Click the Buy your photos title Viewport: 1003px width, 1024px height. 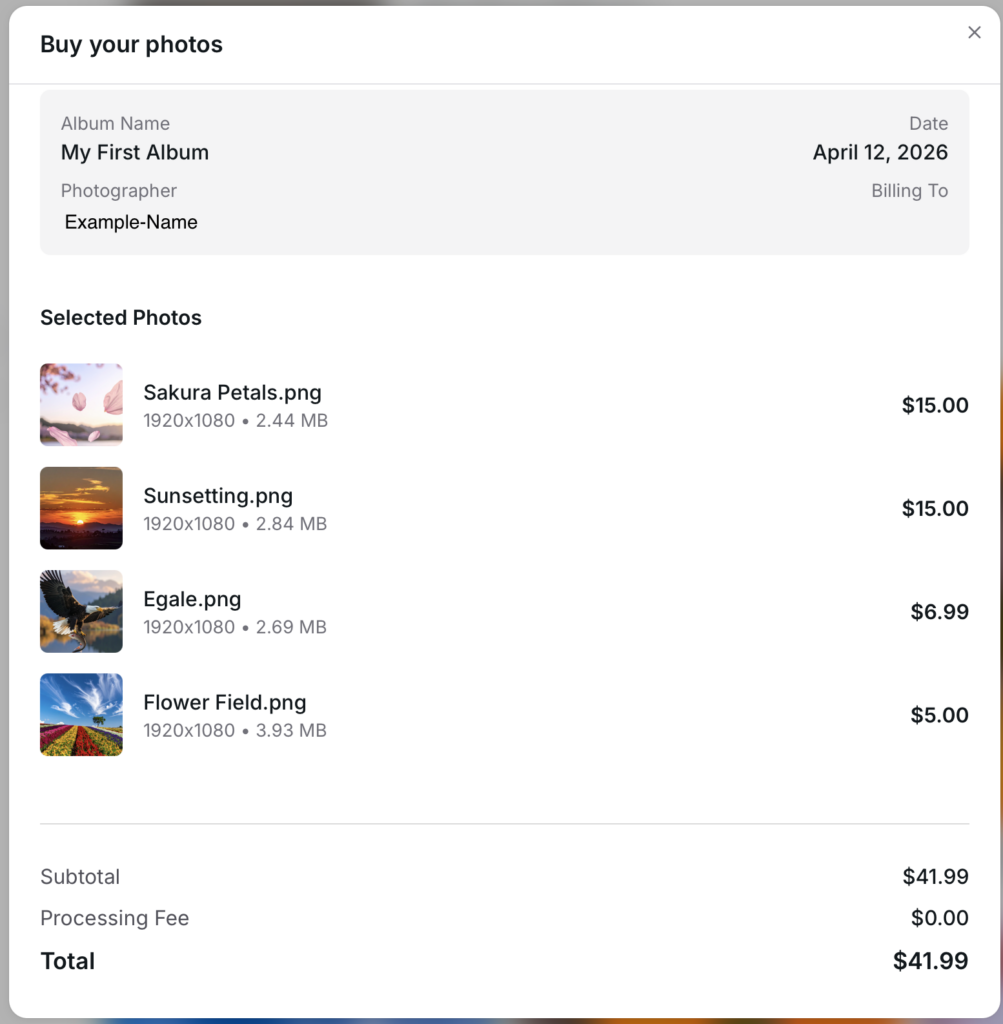pyautogui.click(x=131, y=45)
